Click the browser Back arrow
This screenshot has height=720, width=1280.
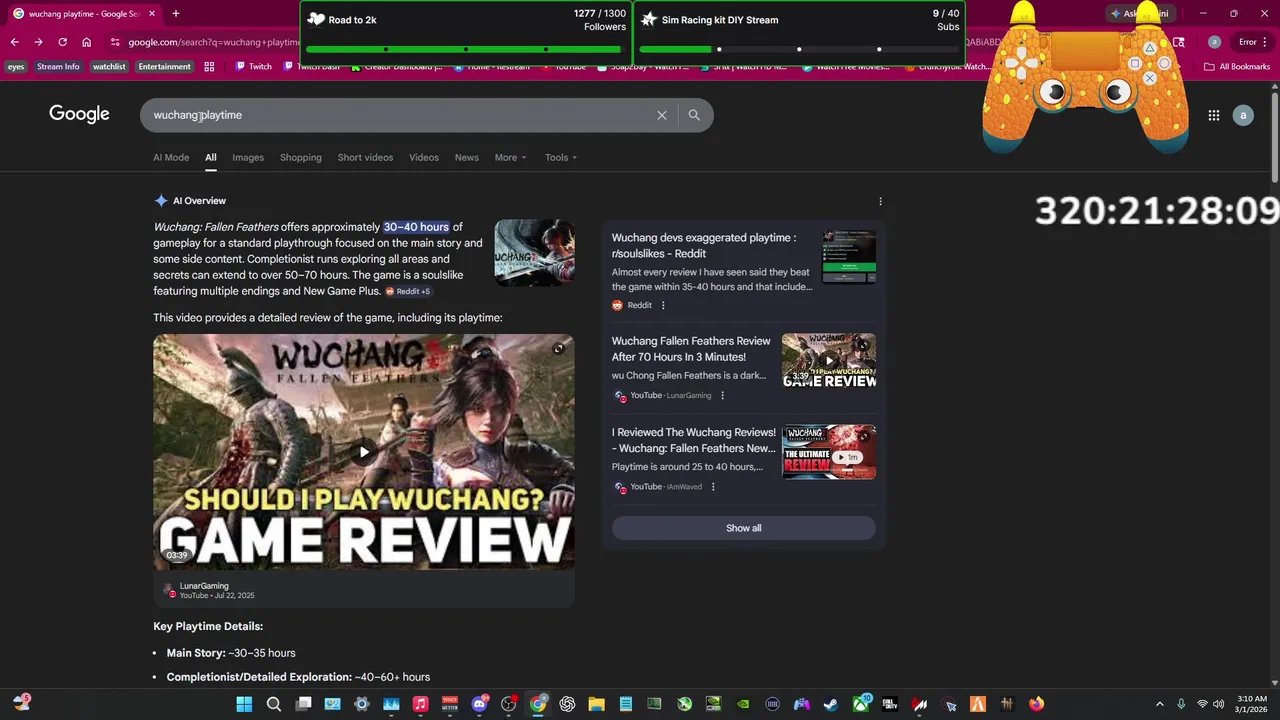coord(14,42)
